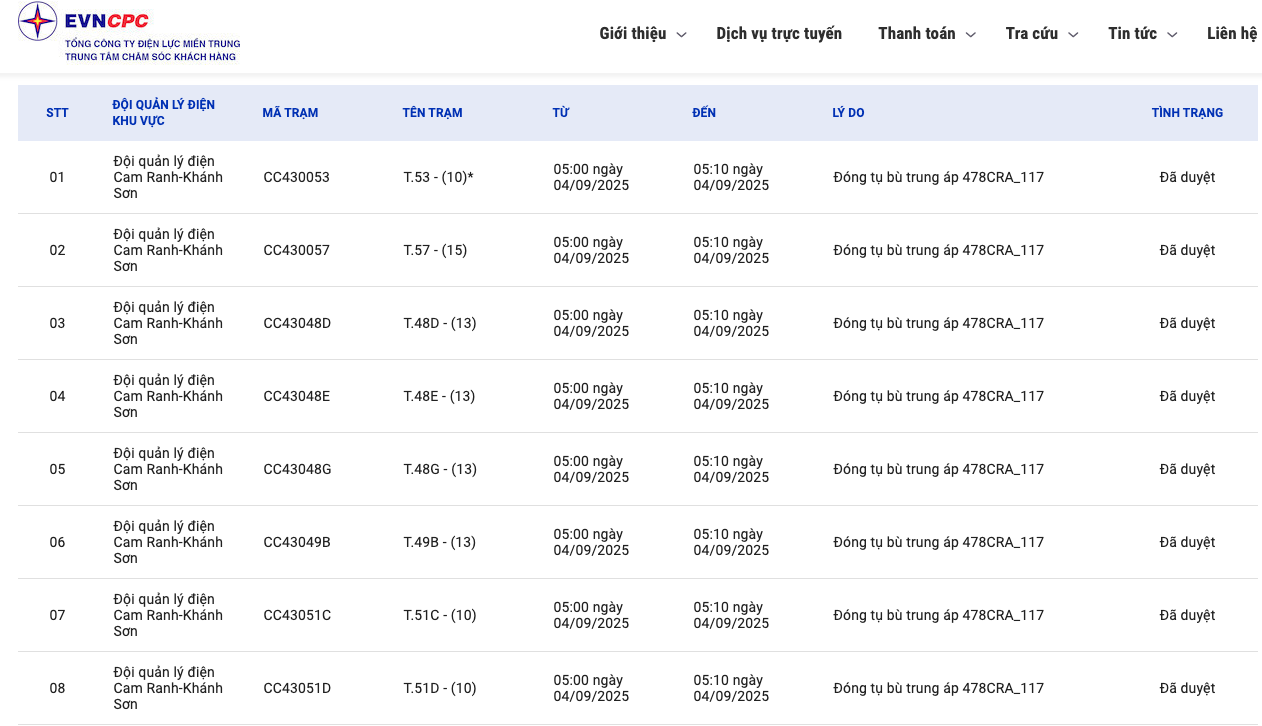Click the TỪ column header
The image size is (1262, 726).
560,113
